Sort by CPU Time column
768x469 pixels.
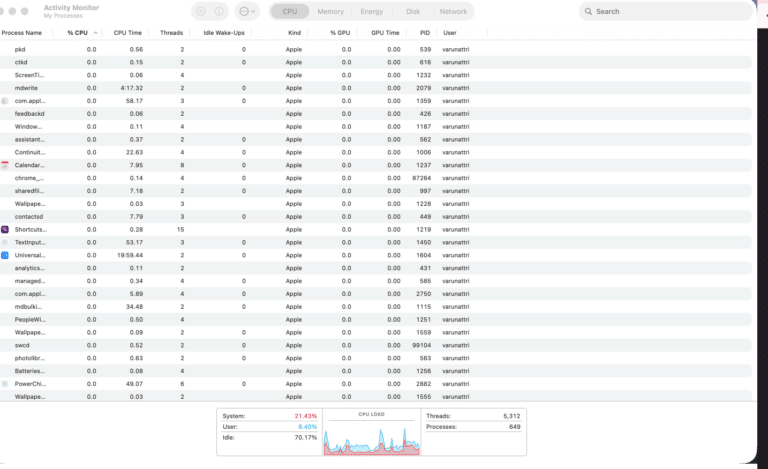pyautogui.click(x=127, y=33)
